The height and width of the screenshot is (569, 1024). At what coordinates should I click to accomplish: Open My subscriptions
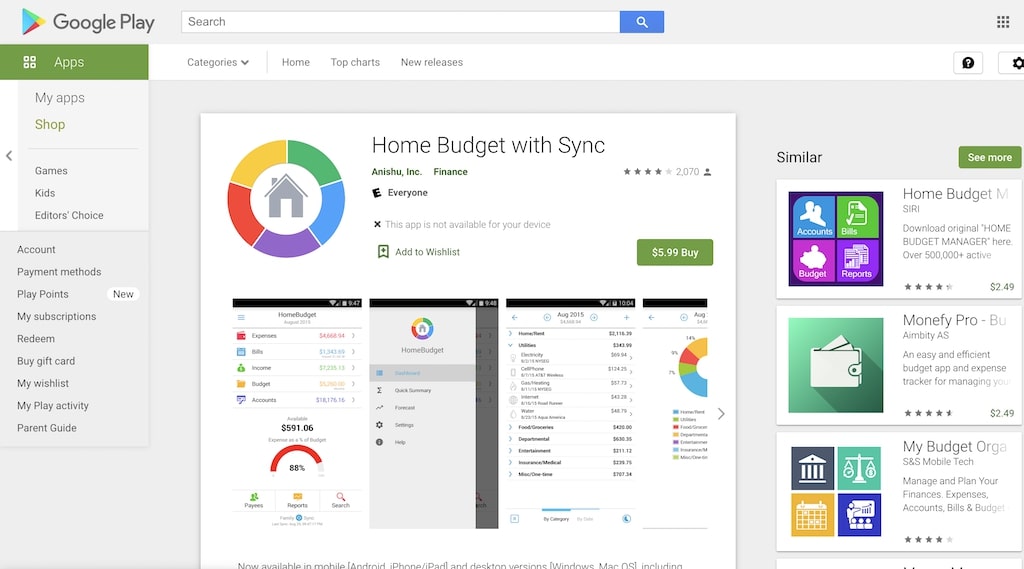point(56,316)
